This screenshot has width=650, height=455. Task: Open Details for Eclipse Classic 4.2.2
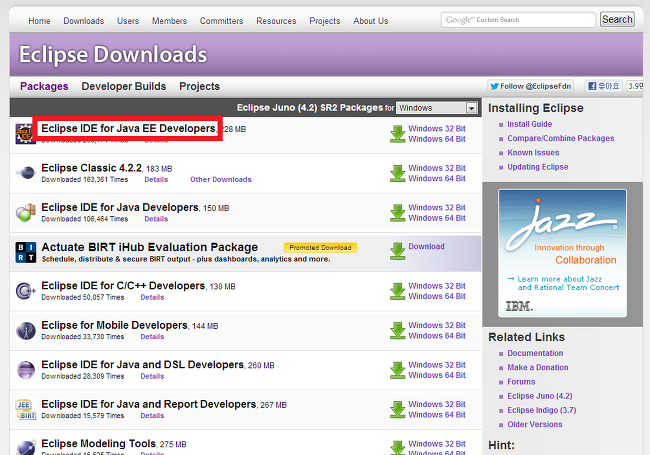pyautogui.click(x=156, y=179)
